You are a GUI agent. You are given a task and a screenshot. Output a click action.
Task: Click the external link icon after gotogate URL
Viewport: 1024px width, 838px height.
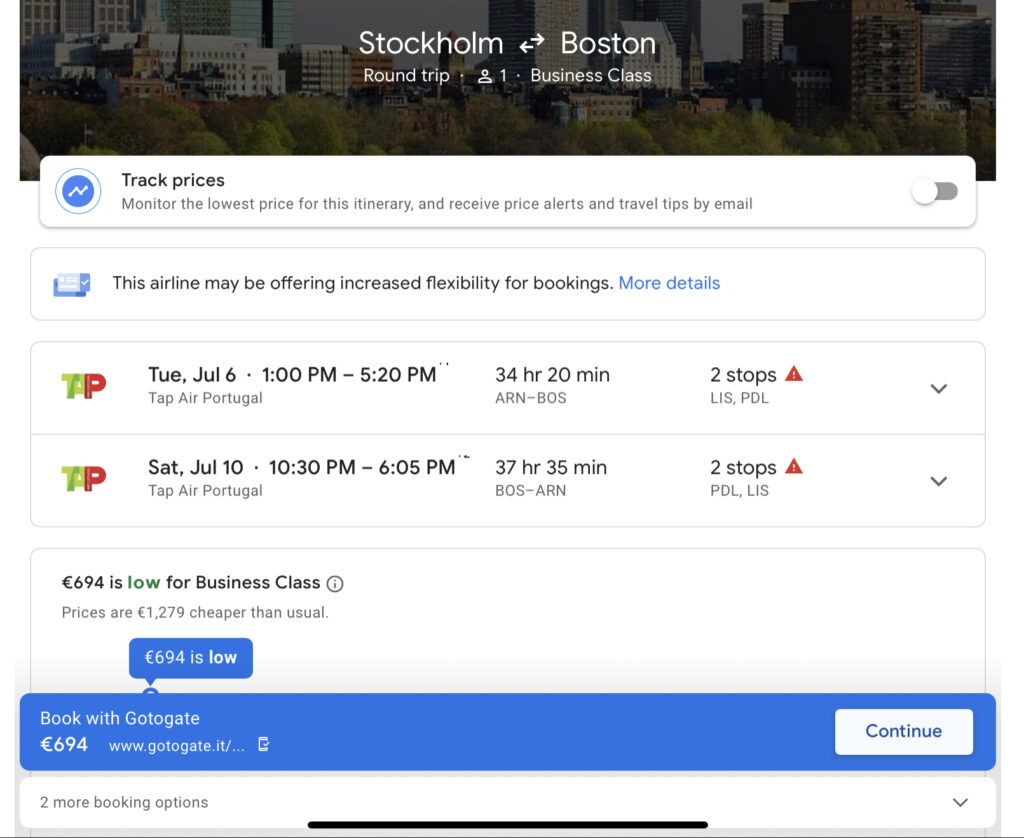click(264, 744)
